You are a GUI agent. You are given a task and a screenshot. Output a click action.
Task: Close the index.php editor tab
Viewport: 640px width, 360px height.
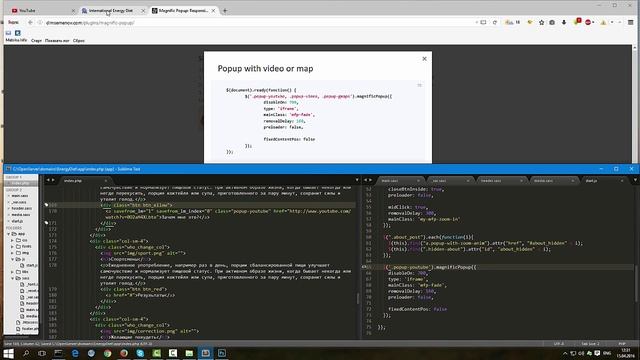click(106, 180)
